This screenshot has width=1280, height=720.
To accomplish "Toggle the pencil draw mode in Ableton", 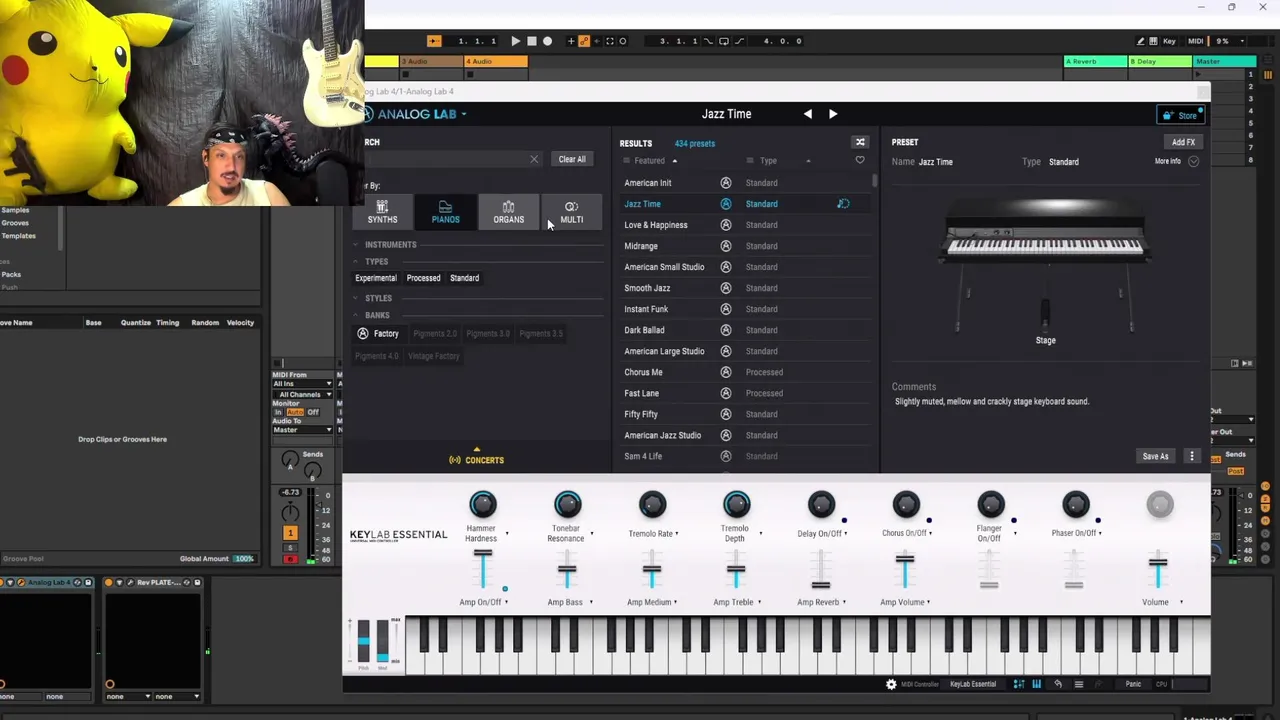I will [1140, 41].
